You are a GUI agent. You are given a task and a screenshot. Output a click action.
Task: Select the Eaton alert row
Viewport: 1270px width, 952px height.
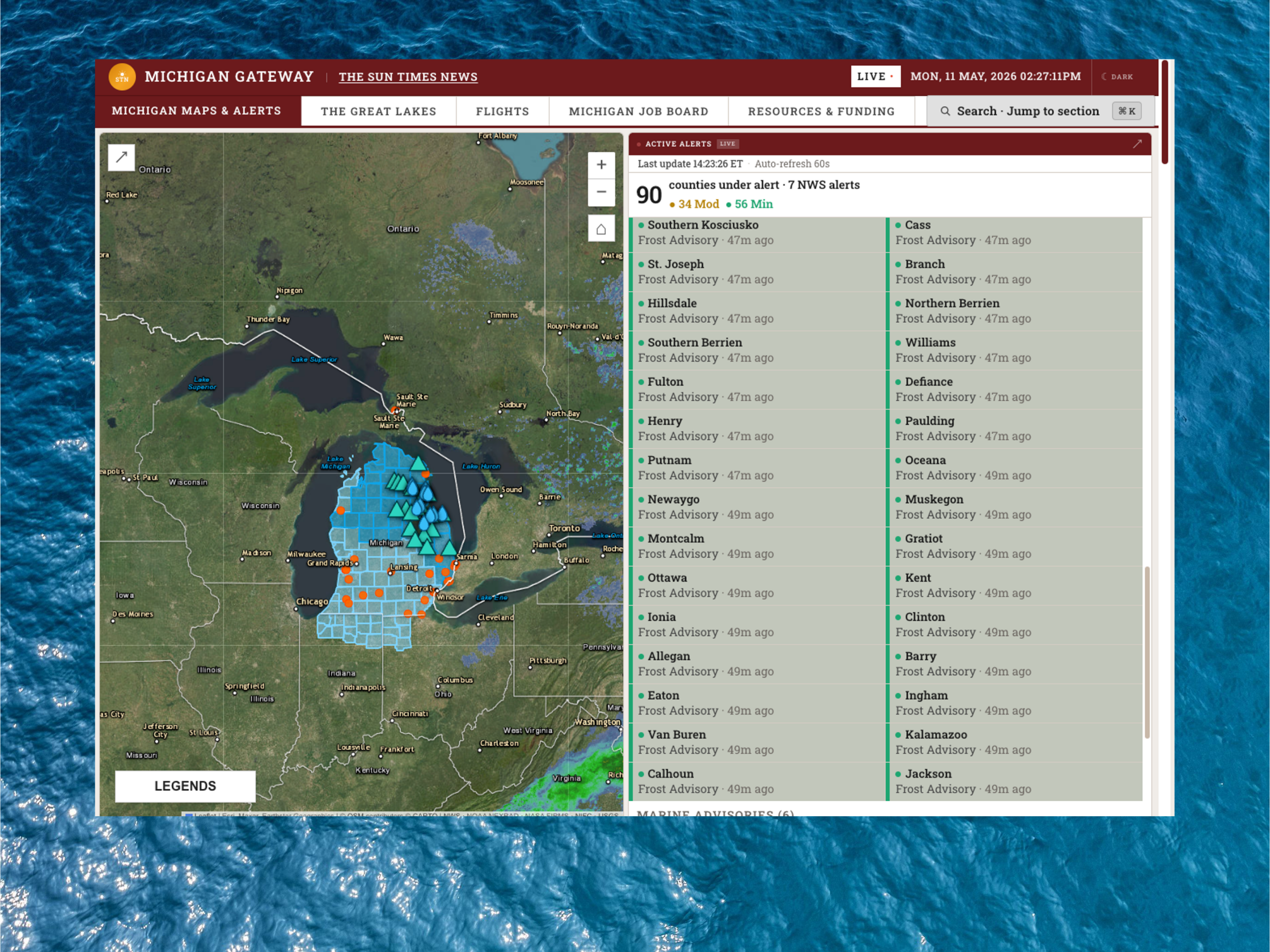pyautogui.click(x=758, y=703)
